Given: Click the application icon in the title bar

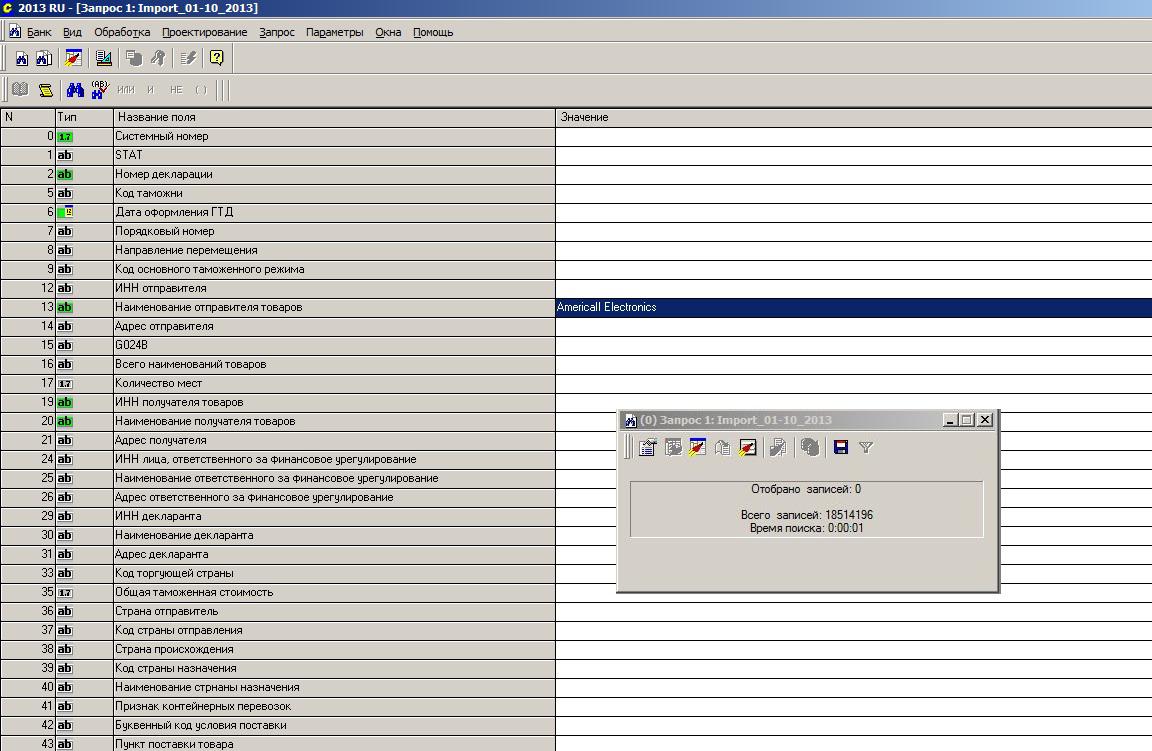Looking at the screenshot, I should click(7, 8).
